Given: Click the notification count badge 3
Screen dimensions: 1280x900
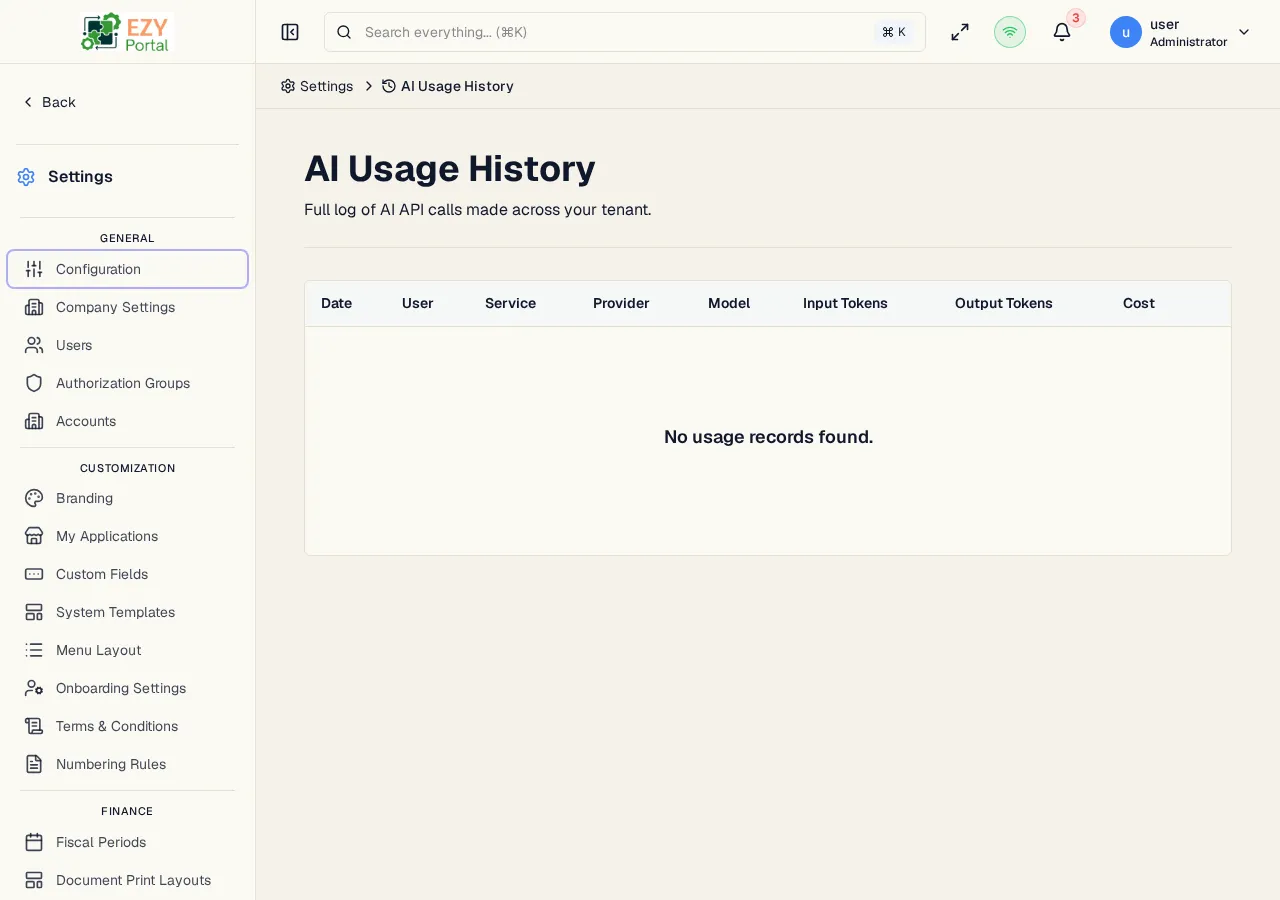Looking at the screenshot, I should tap(1076, 18).
